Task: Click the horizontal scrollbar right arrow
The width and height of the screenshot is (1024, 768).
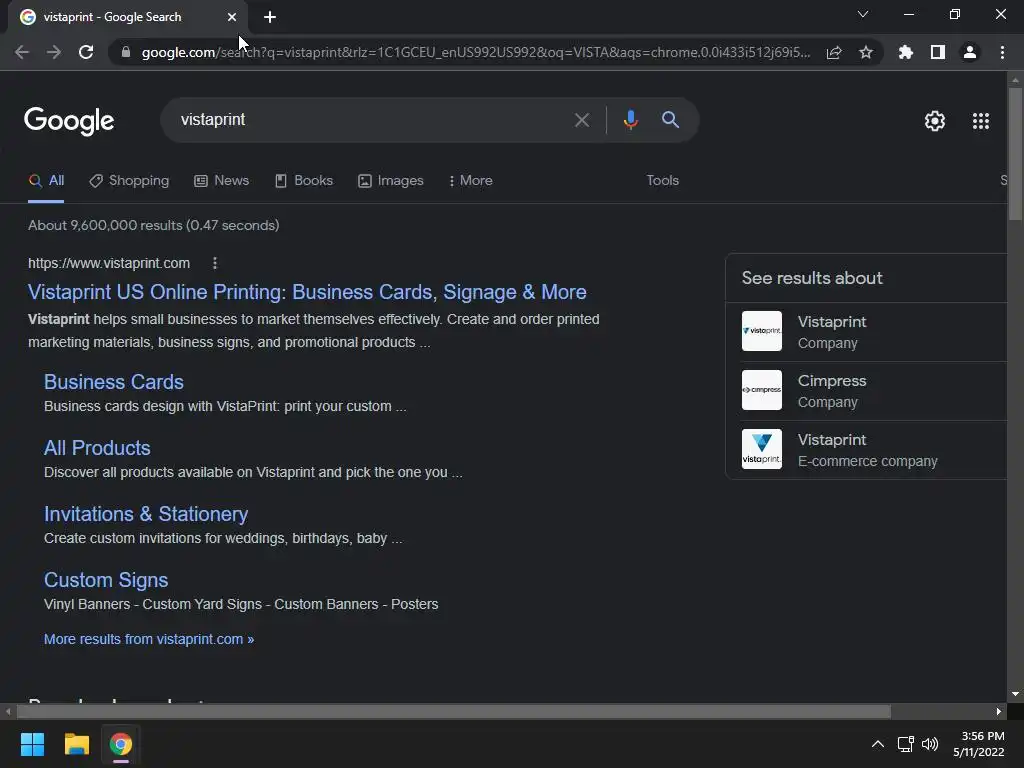Action: tap(999, 711)
